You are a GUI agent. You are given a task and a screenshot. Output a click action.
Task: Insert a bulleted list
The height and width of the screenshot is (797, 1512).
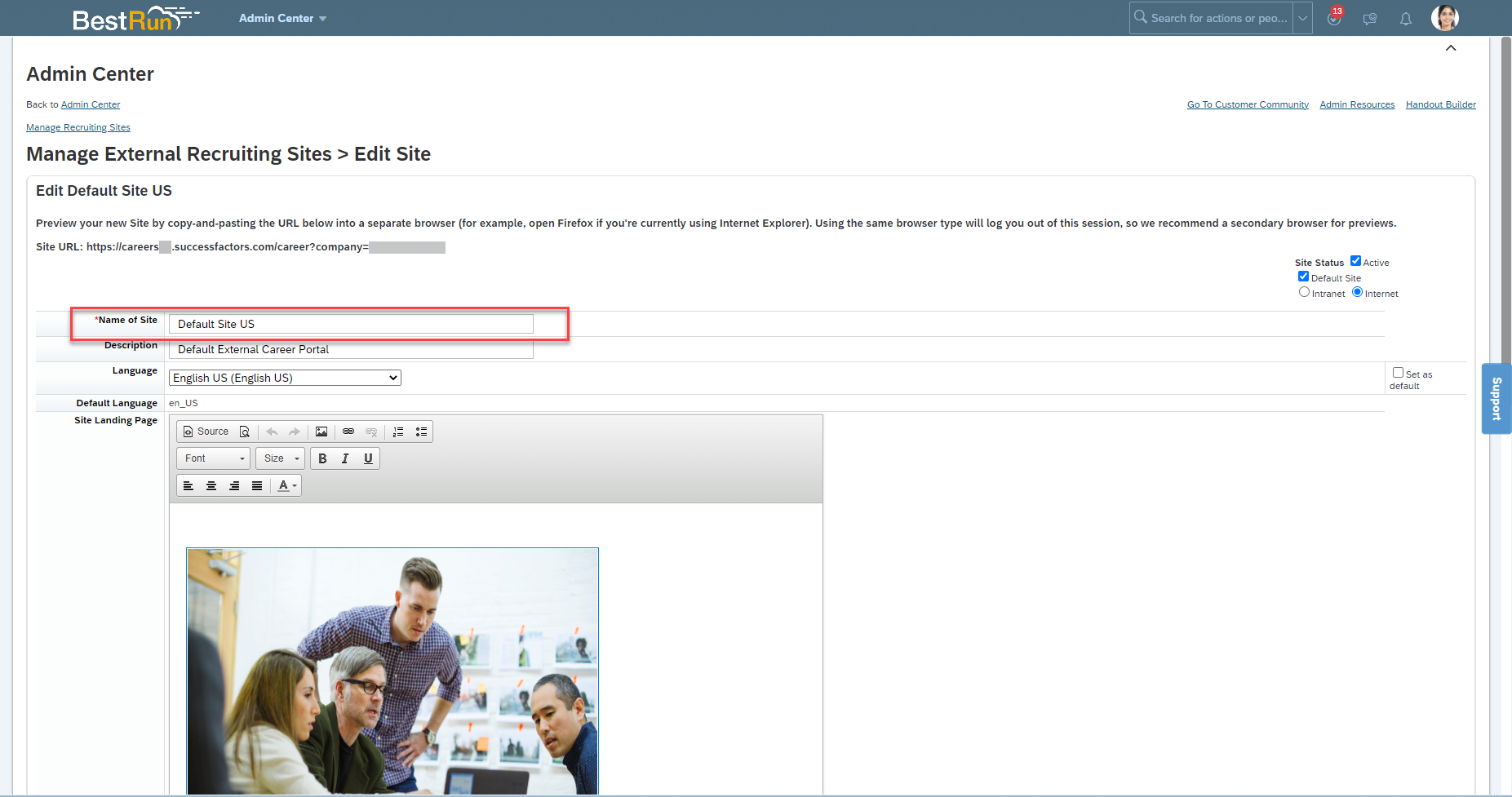click(x=421, y=432)
